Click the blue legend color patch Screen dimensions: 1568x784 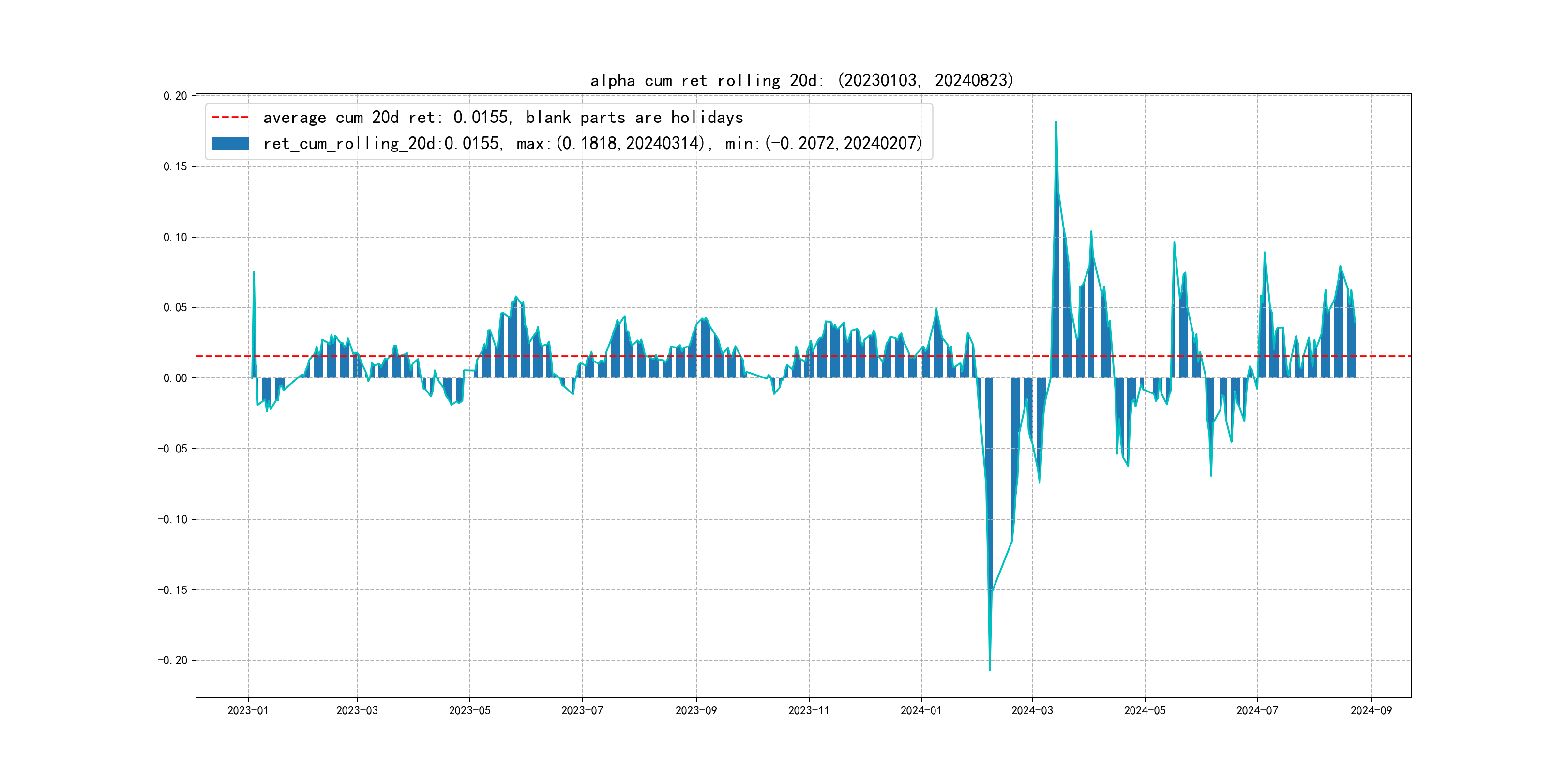click(x=230, y=144)
